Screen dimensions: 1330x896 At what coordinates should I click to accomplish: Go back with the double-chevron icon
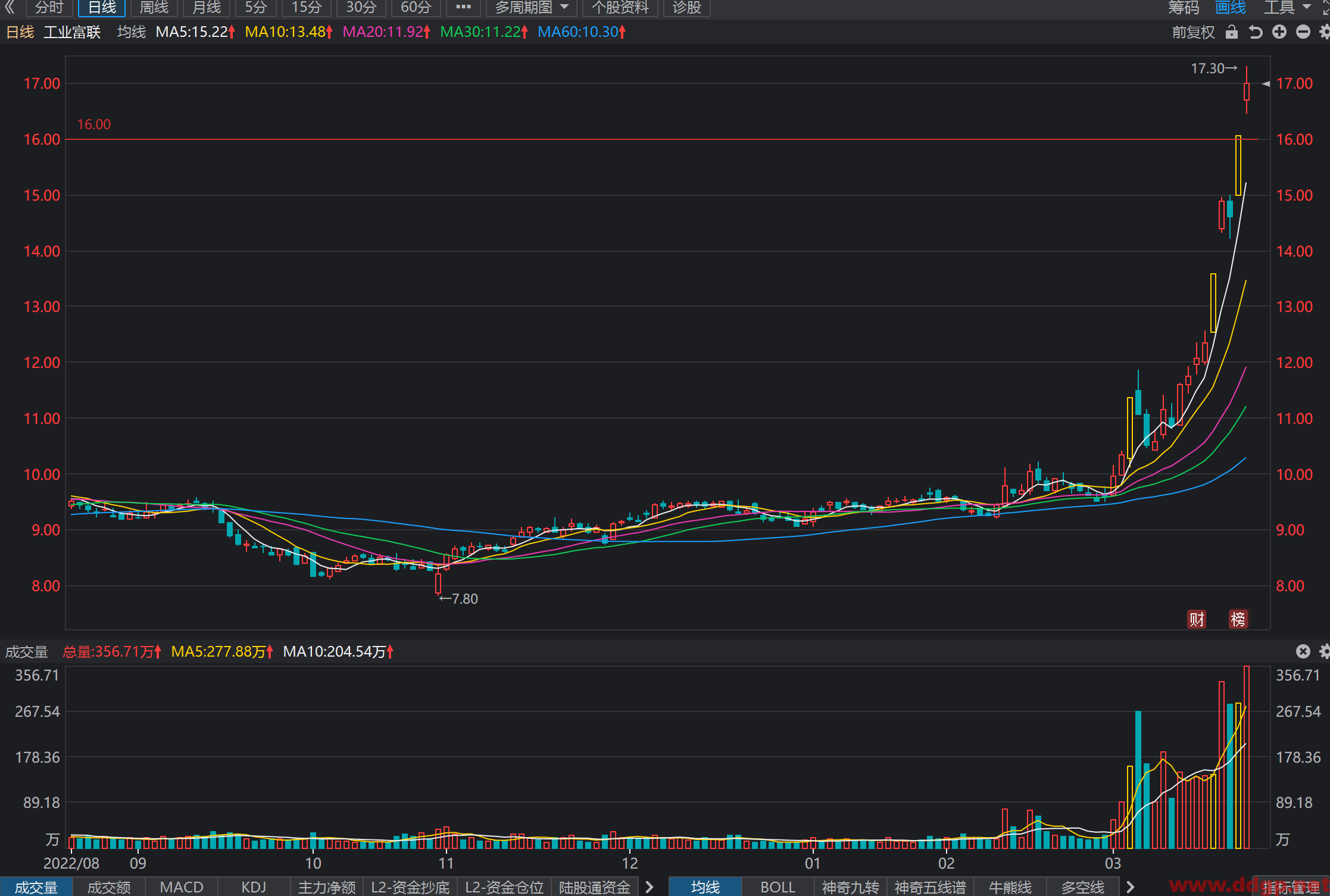click(10, 8)
